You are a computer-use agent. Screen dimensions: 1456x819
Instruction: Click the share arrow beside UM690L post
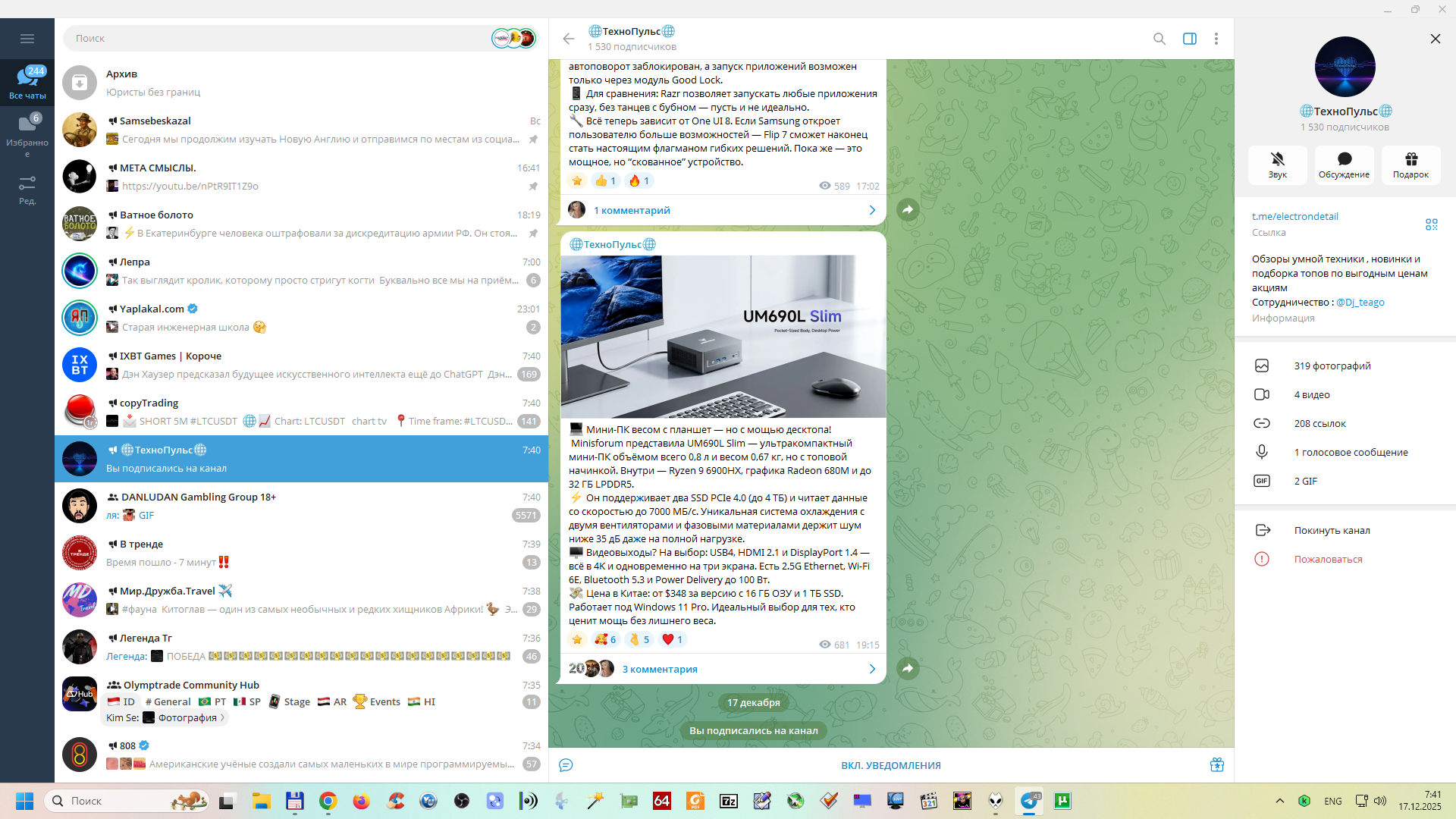pos(908,668)
